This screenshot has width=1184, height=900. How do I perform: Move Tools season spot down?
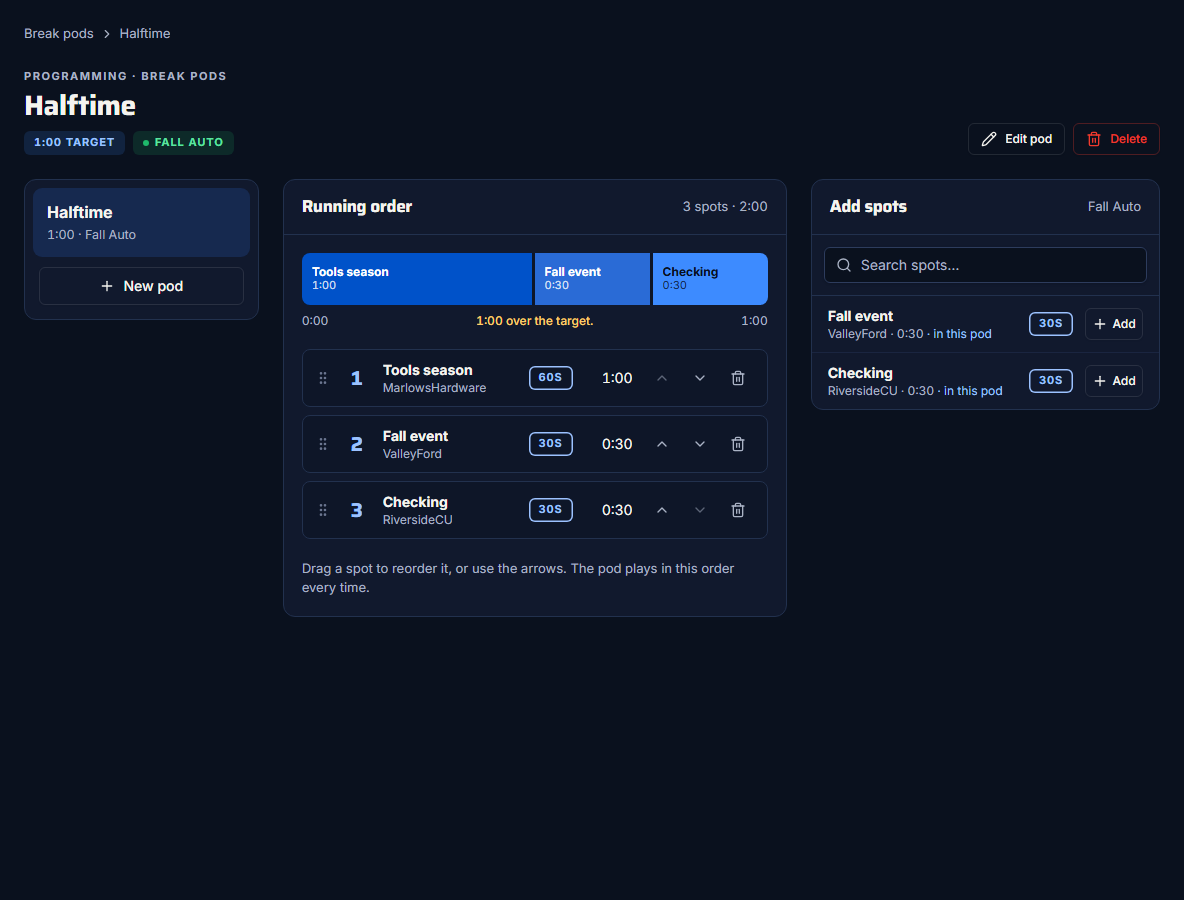700,378
